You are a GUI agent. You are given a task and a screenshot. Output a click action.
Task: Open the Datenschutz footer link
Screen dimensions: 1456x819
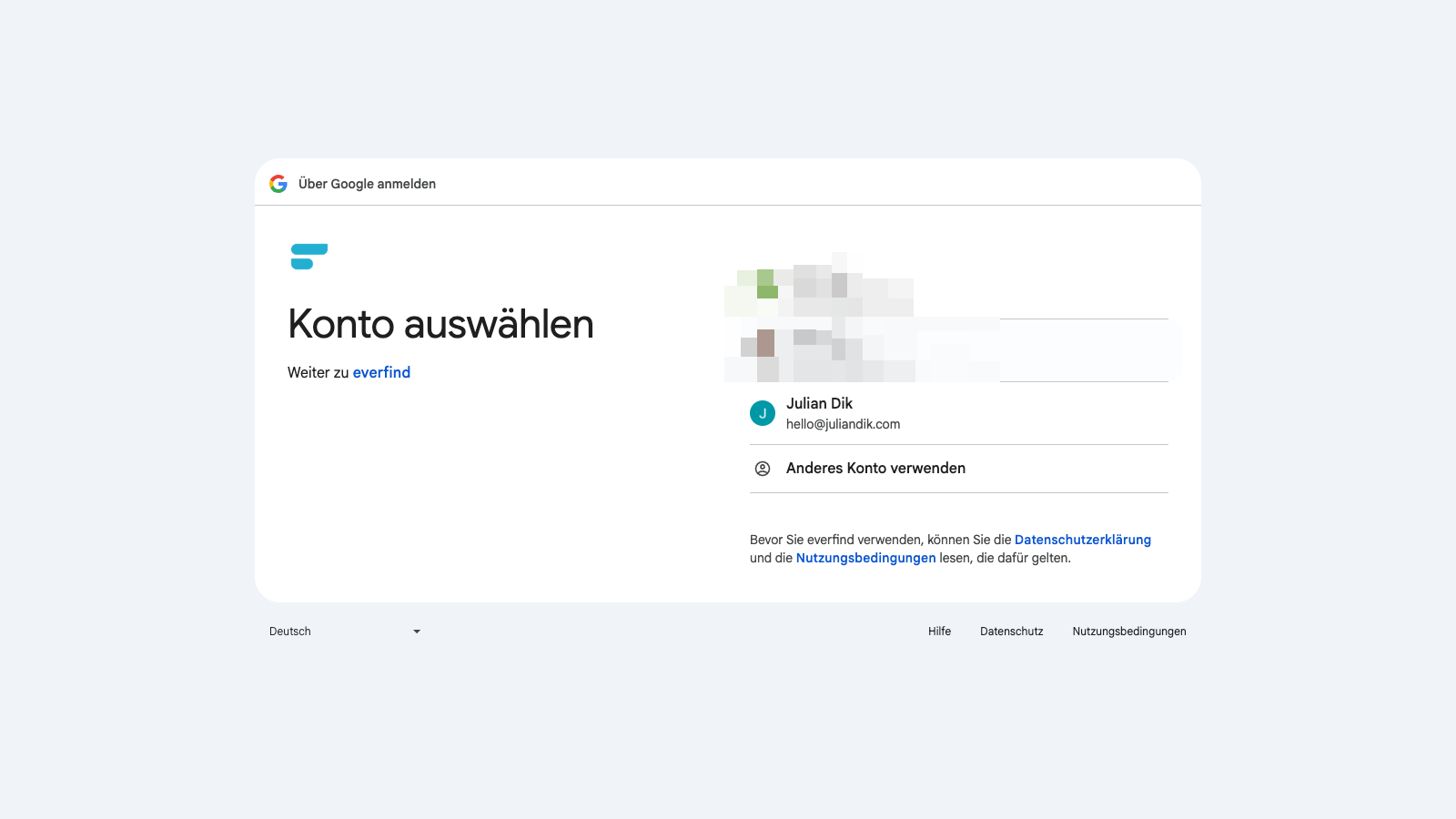1012,632
